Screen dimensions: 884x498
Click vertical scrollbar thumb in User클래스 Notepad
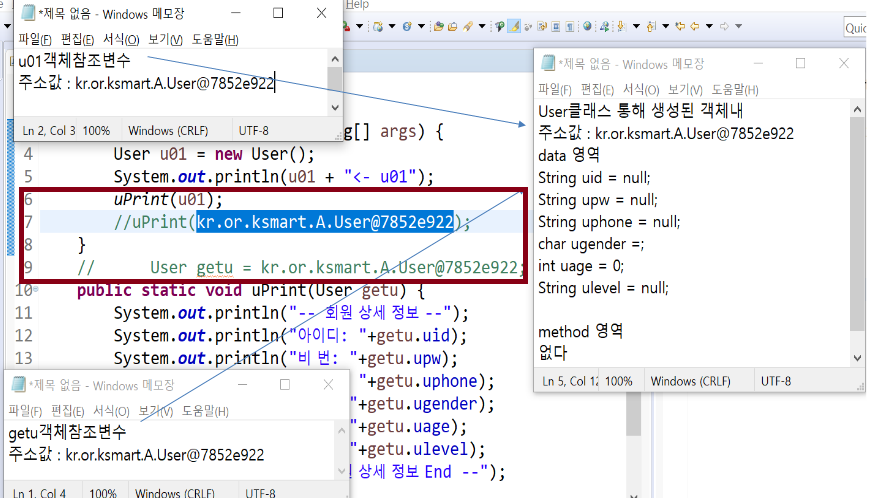(x=858, y=224)
